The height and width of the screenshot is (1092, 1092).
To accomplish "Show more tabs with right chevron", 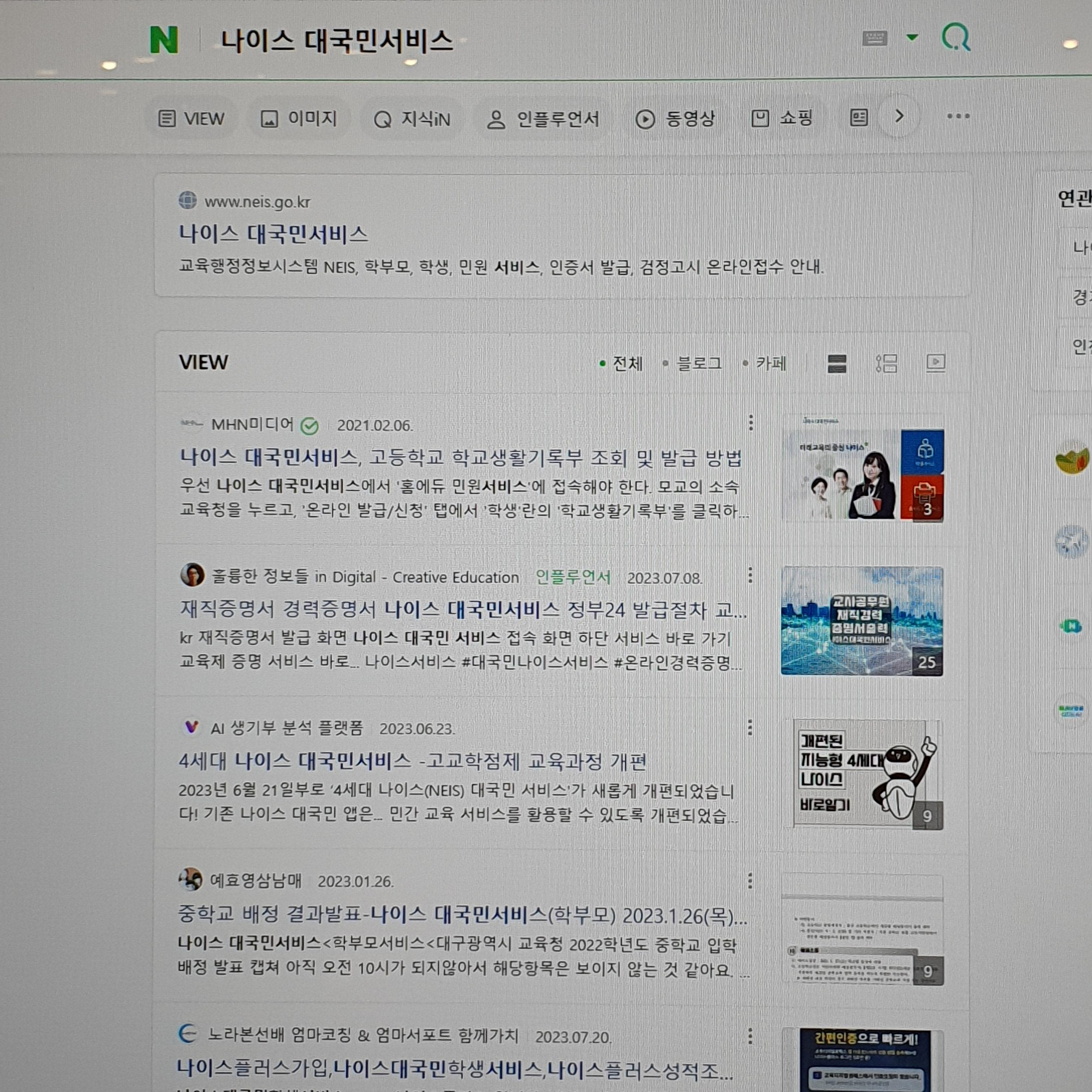I will click(899, 116).
